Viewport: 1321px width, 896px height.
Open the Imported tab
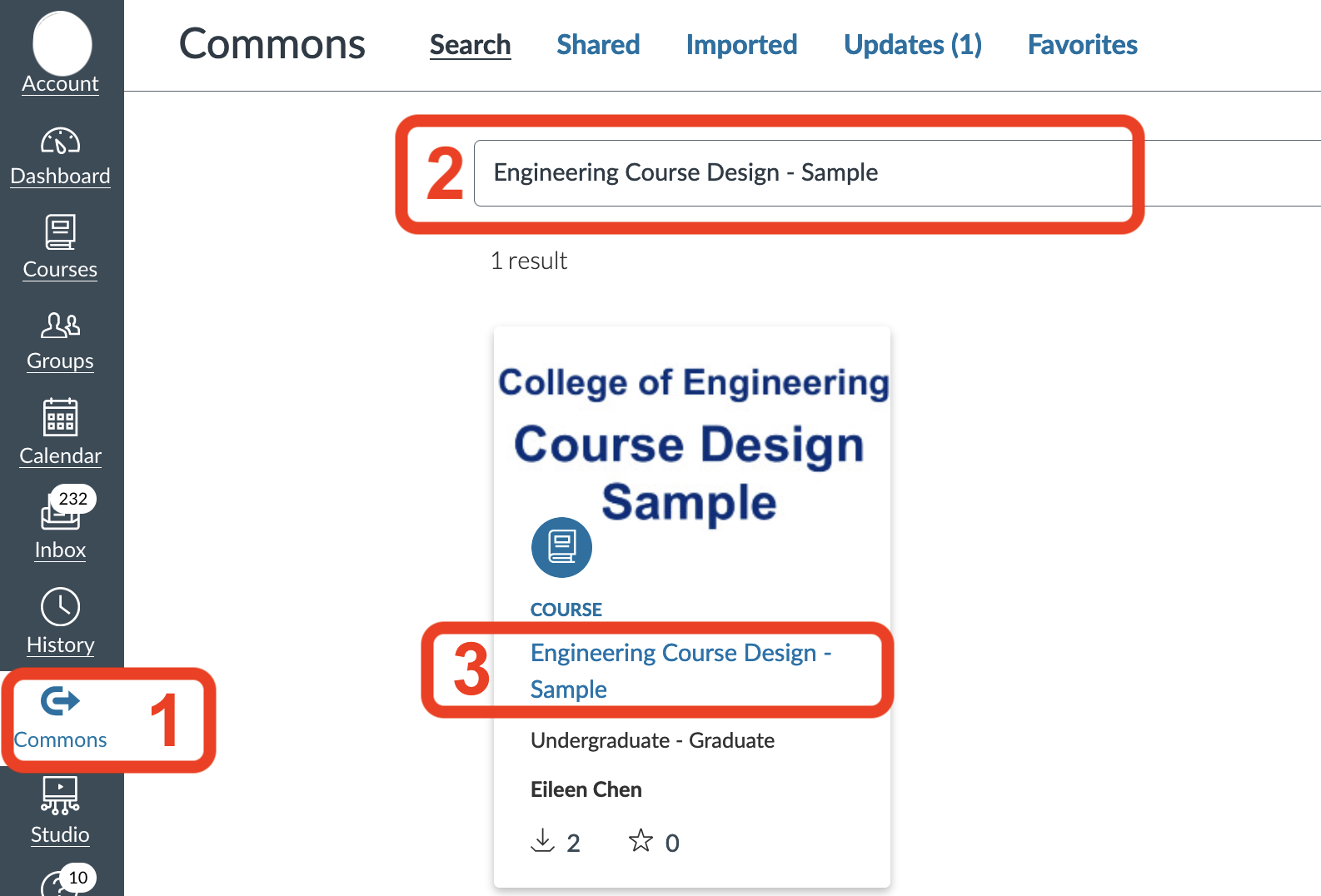click(x=741, y=45)
